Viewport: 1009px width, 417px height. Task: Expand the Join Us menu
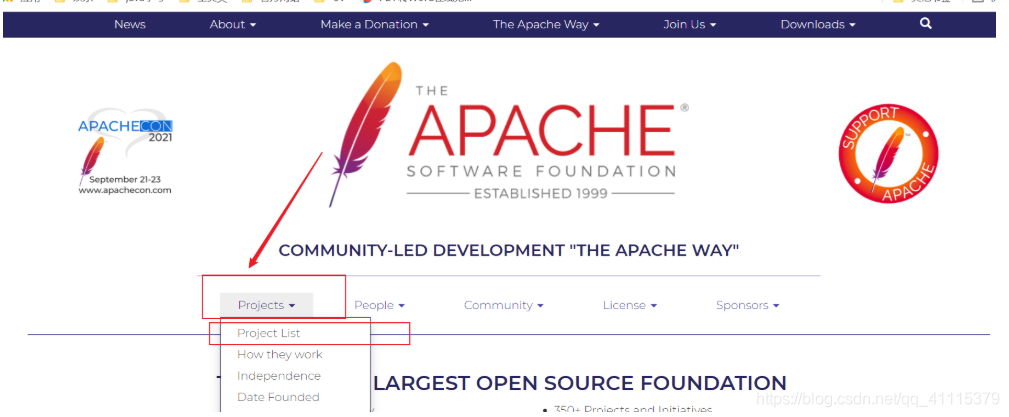click(690, 24)
